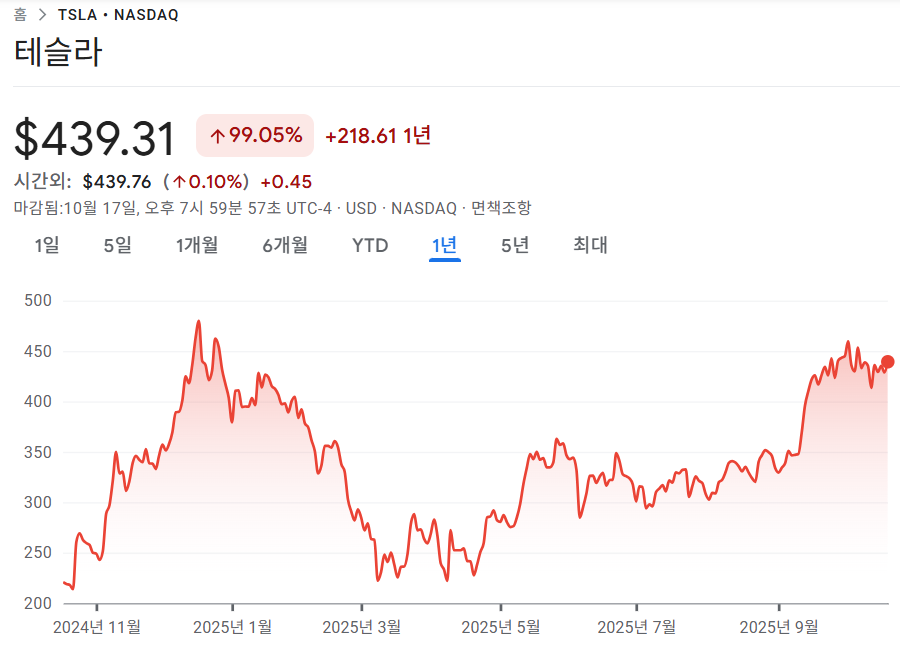Click the +218.61 1년 change text
This screenshot has width=900, height=652.
(378, 136)
